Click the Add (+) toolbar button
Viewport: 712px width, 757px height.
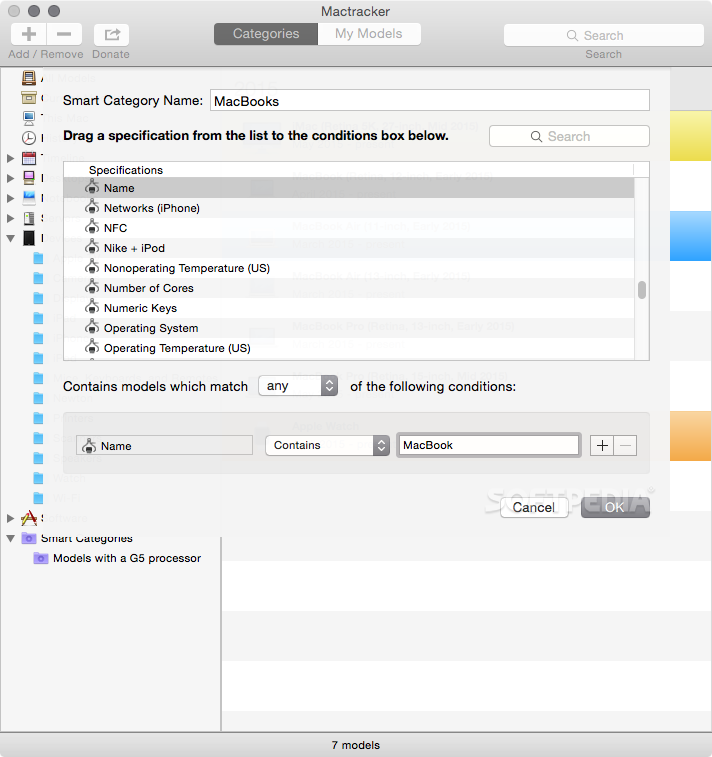pyautogui.click(x=29, y=34)
